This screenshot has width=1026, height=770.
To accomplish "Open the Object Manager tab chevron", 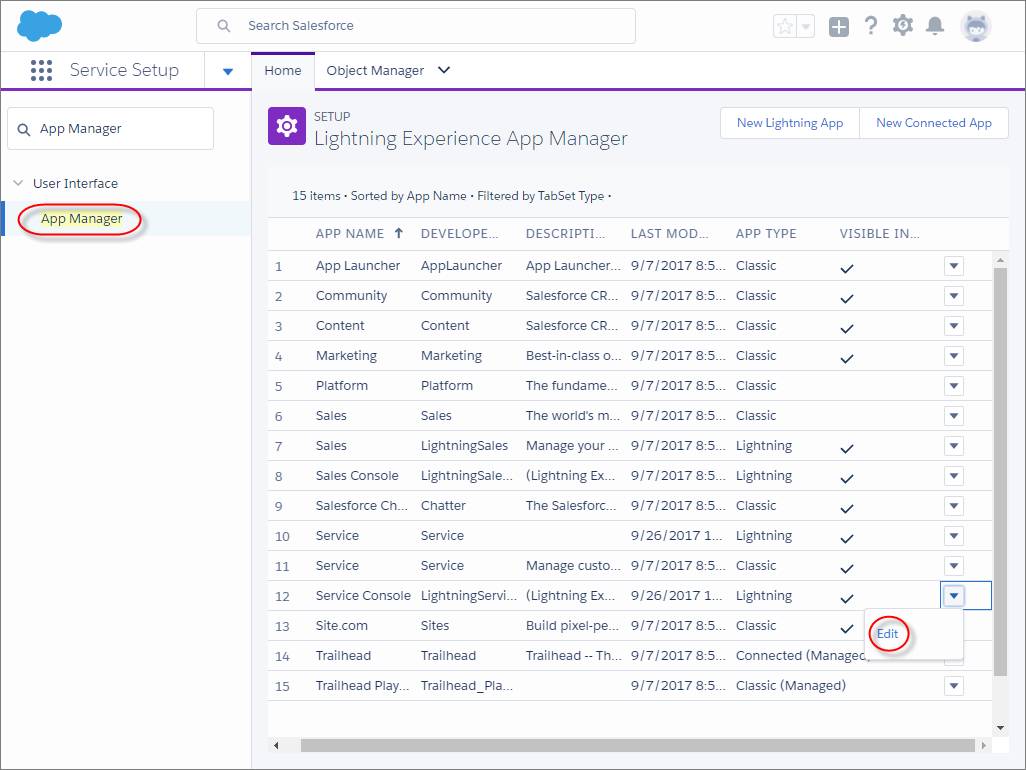I will point(444,70).
